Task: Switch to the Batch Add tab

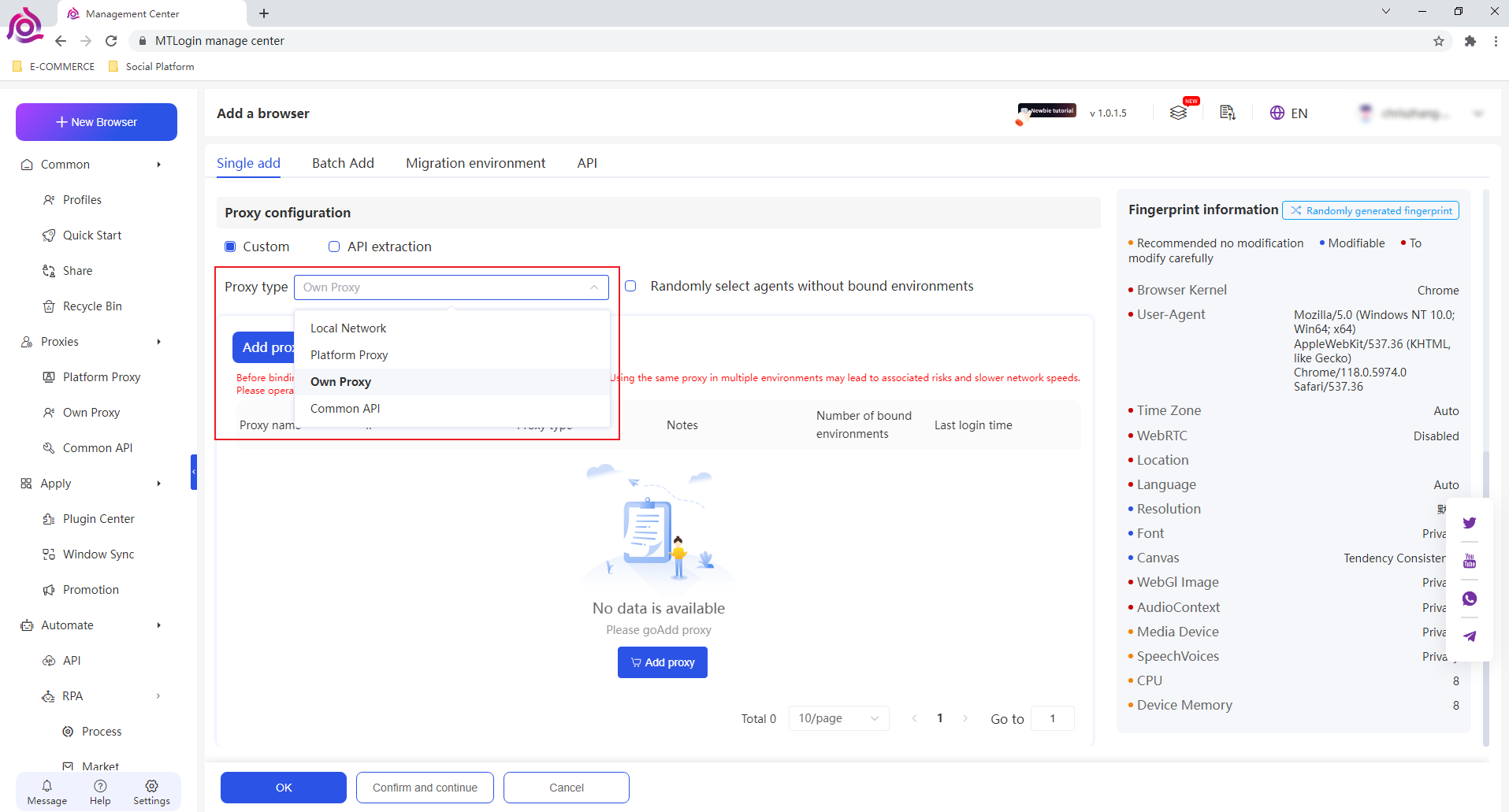Action: [343, 163]
